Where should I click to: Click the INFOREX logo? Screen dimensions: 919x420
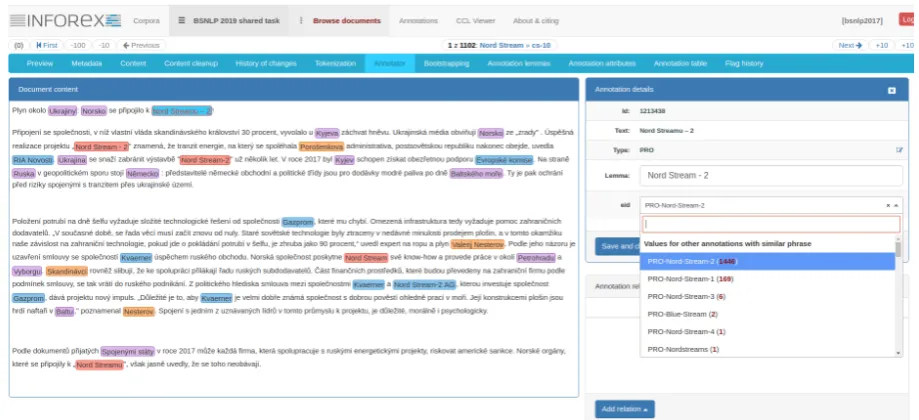[65, 21]
